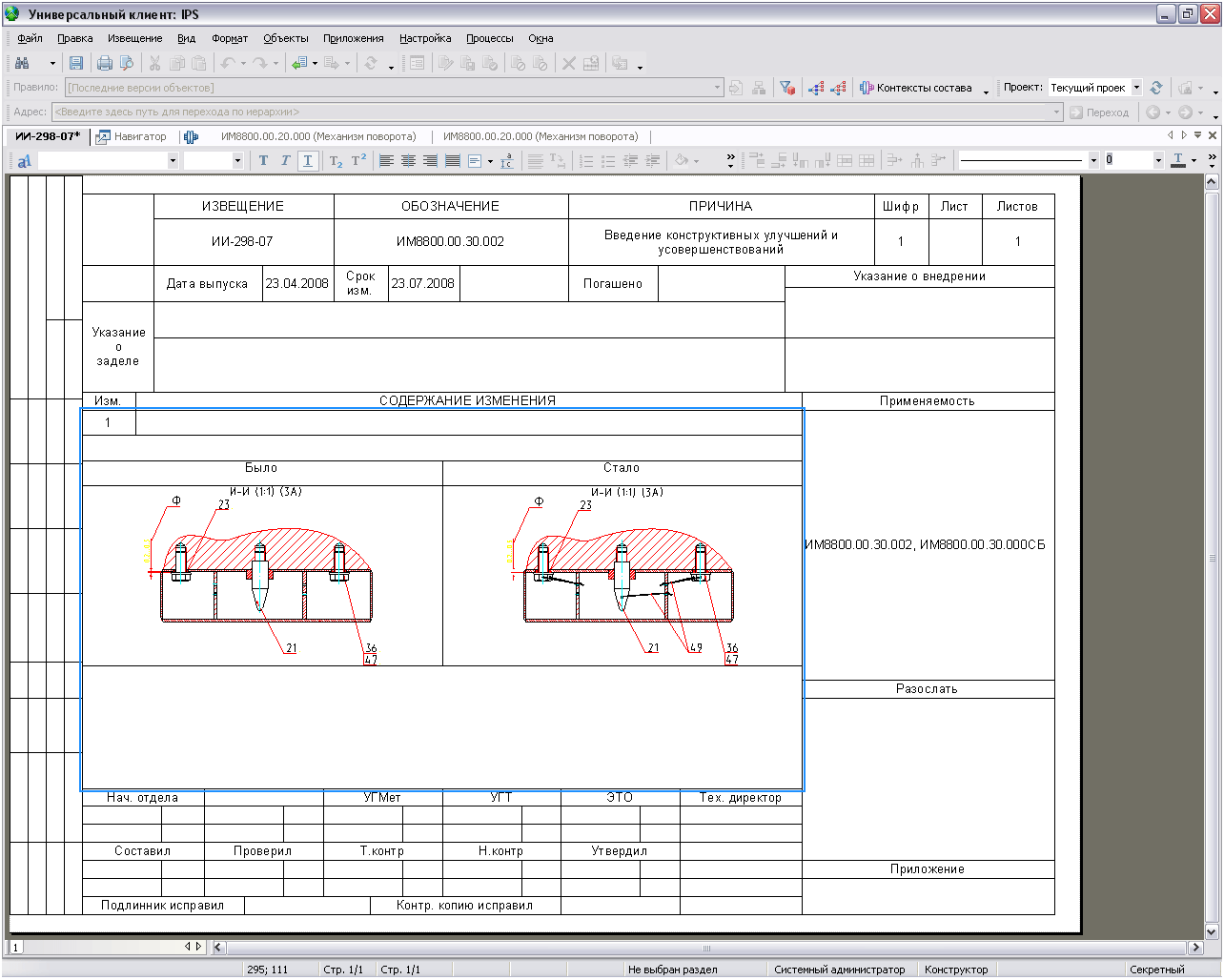Click the Print icon in toolbar
The width and height of the screenshot is (1224, 980).
(x=105, y=63)
